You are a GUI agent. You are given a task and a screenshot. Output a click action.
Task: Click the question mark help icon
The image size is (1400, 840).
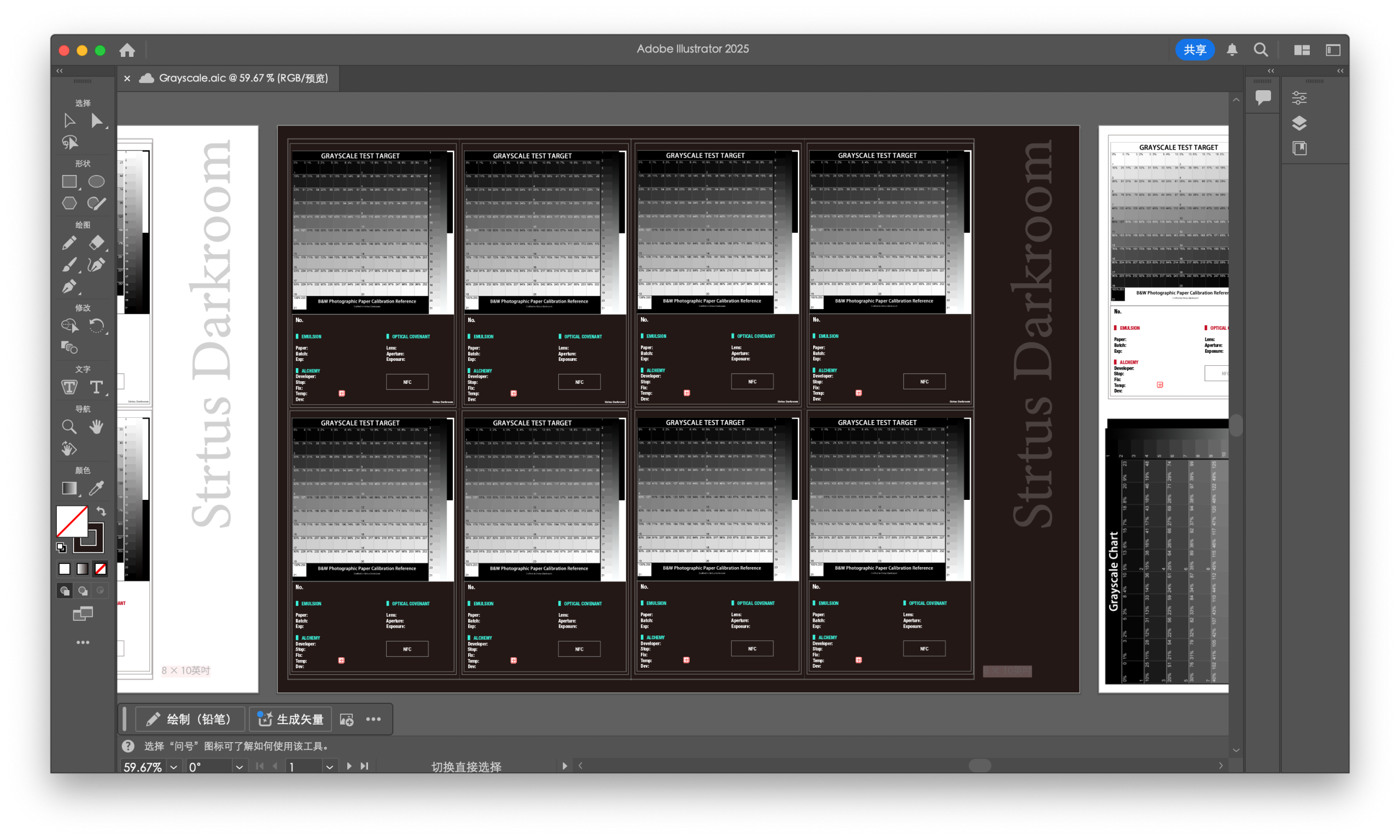(128, 746)
